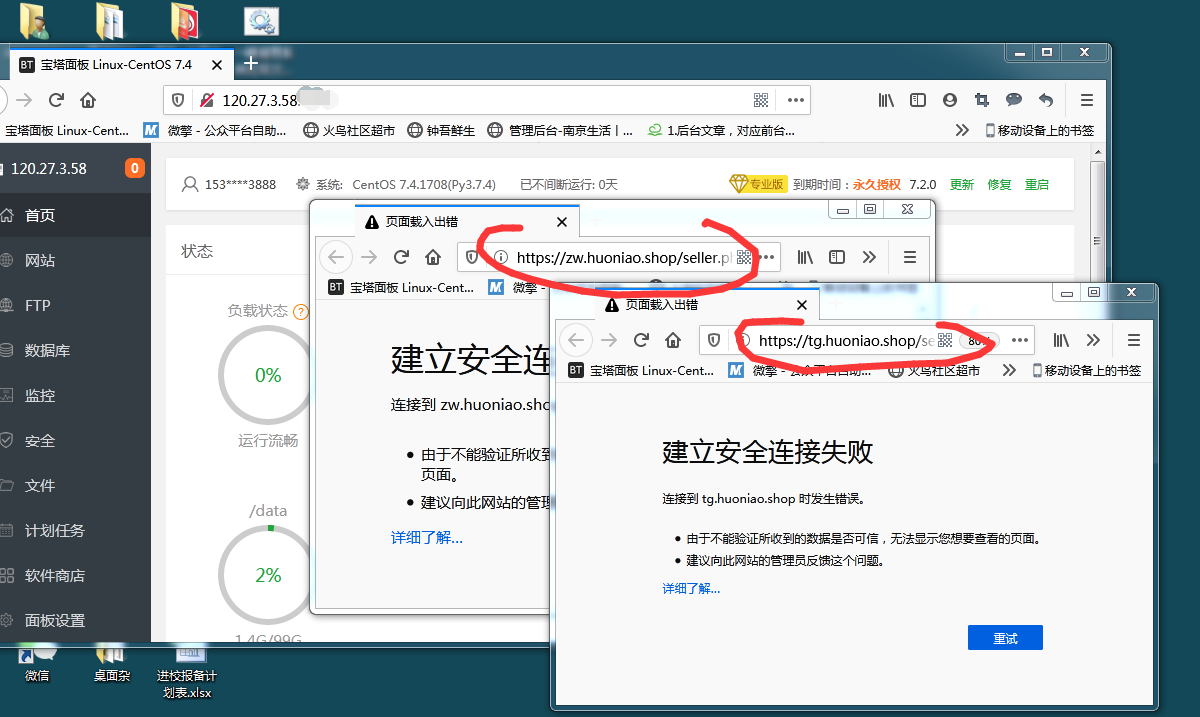Open the page actions ••• menu

click(x=796, y=100)
